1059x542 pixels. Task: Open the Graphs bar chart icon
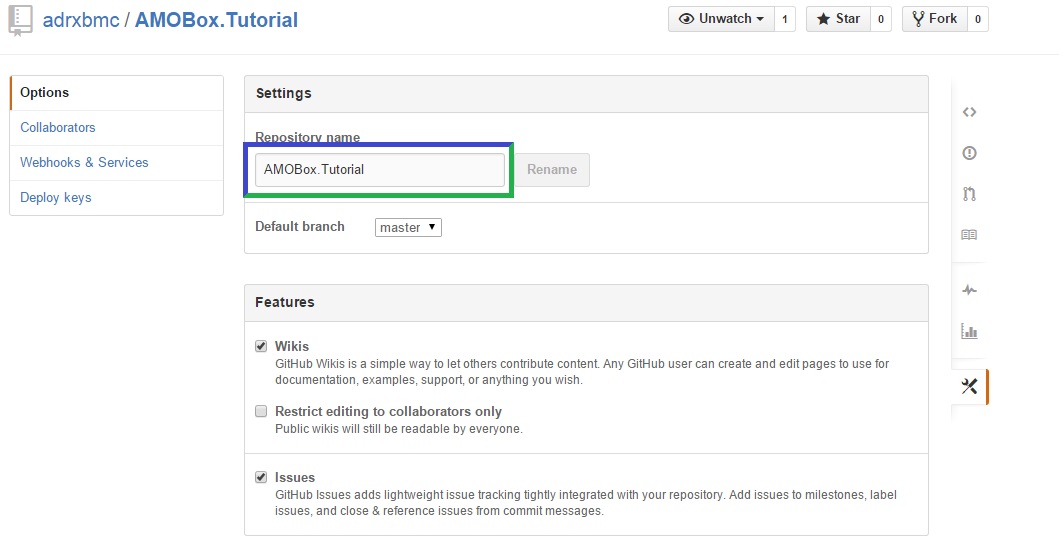tap(969, 331)
